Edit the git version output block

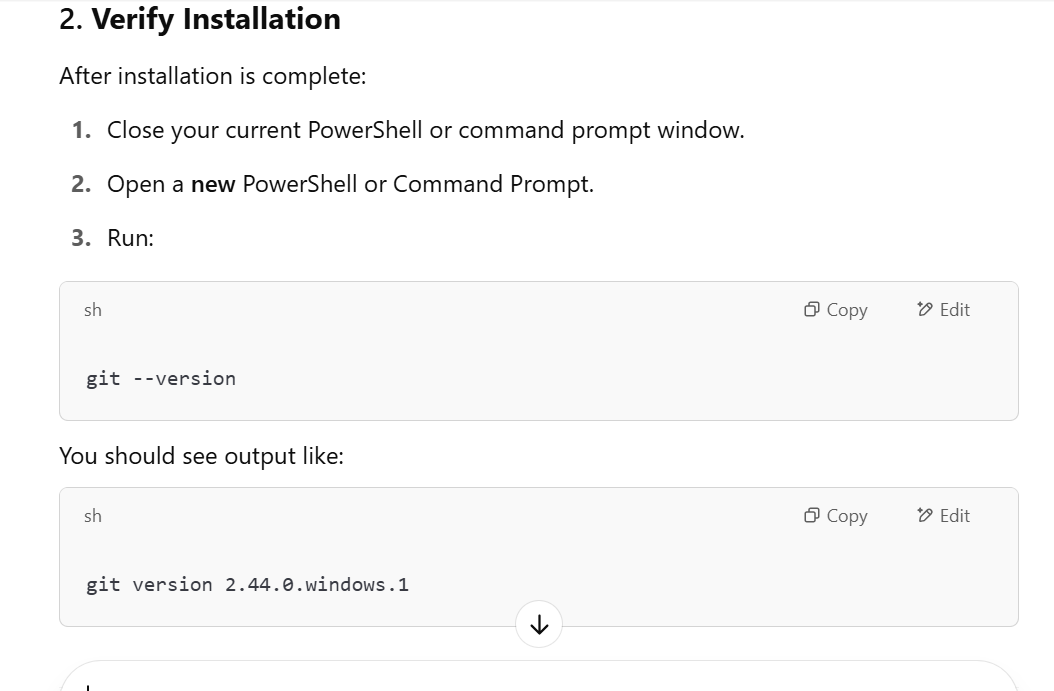[943, 516]
